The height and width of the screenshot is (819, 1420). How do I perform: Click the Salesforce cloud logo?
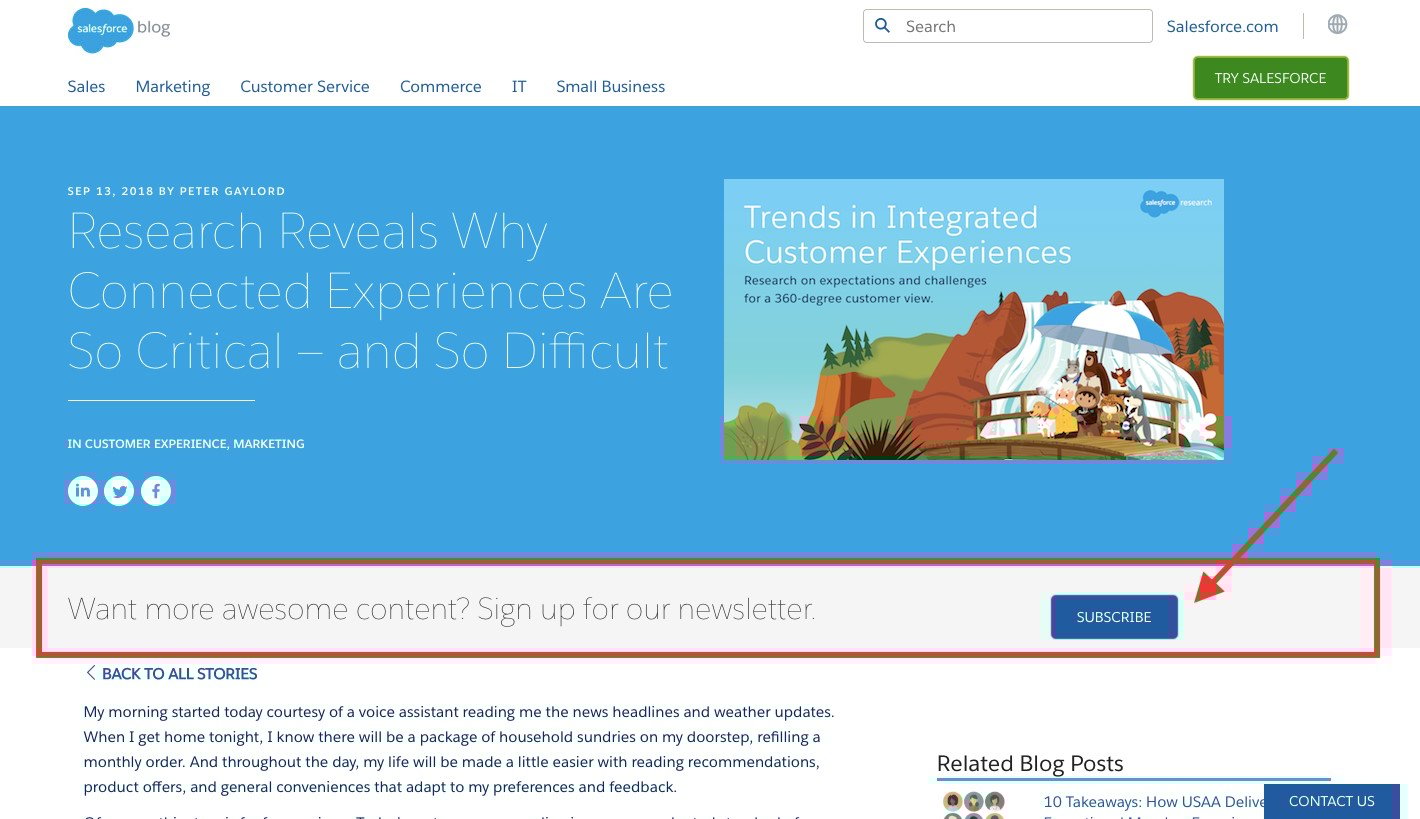coord(100,29)
